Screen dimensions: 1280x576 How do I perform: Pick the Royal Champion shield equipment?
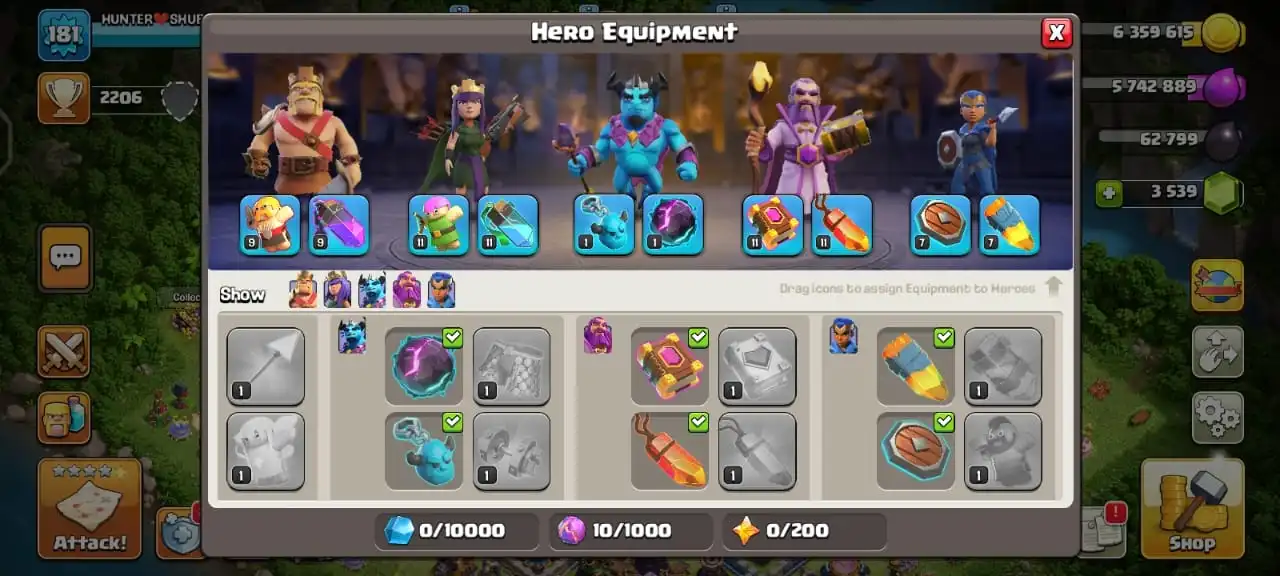point(916,451)
